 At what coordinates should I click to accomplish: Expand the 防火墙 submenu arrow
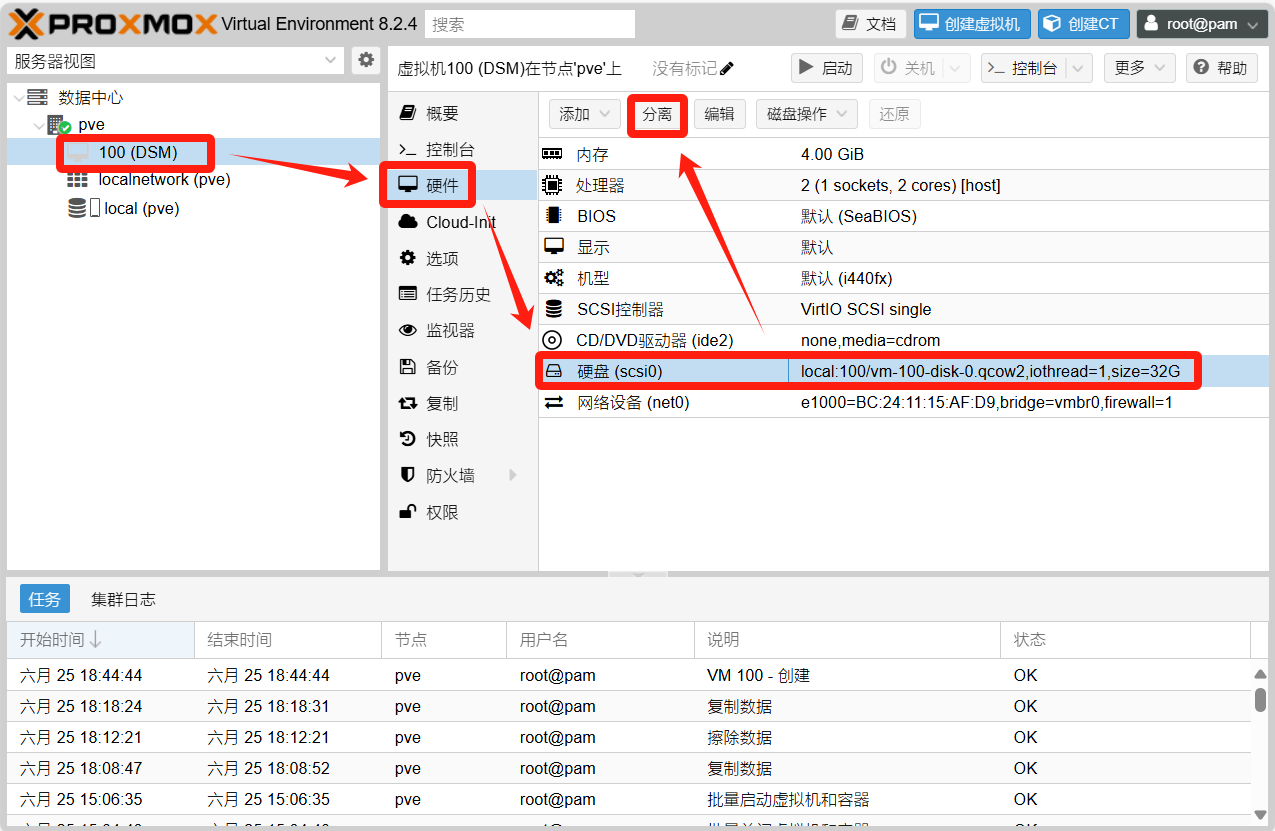pyautogui.click(x=513, y=475)
